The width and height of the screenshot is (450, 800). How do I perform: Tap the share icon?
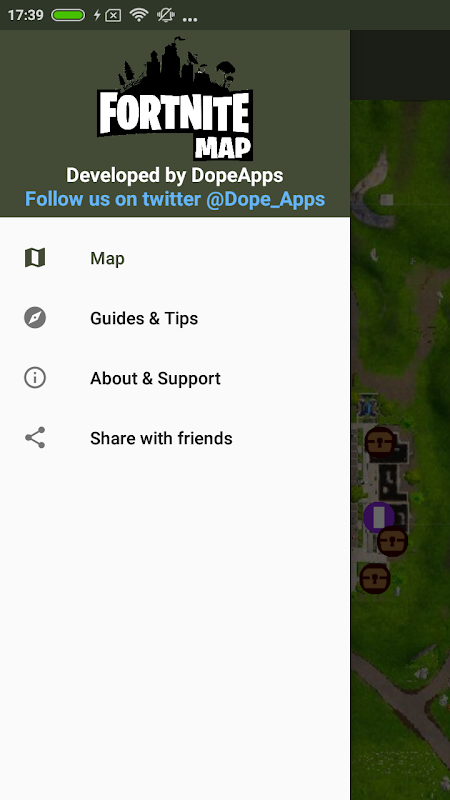pos(35,438)
